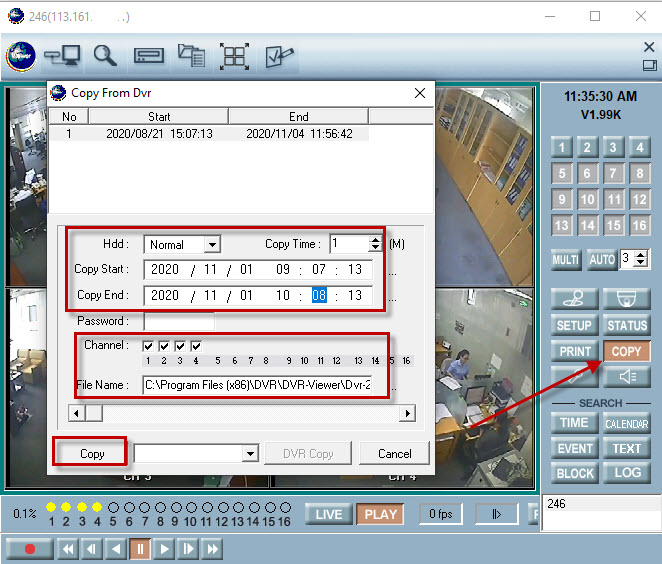
Task: Select recording row 1 in list
Action: [x=209, y=134]
